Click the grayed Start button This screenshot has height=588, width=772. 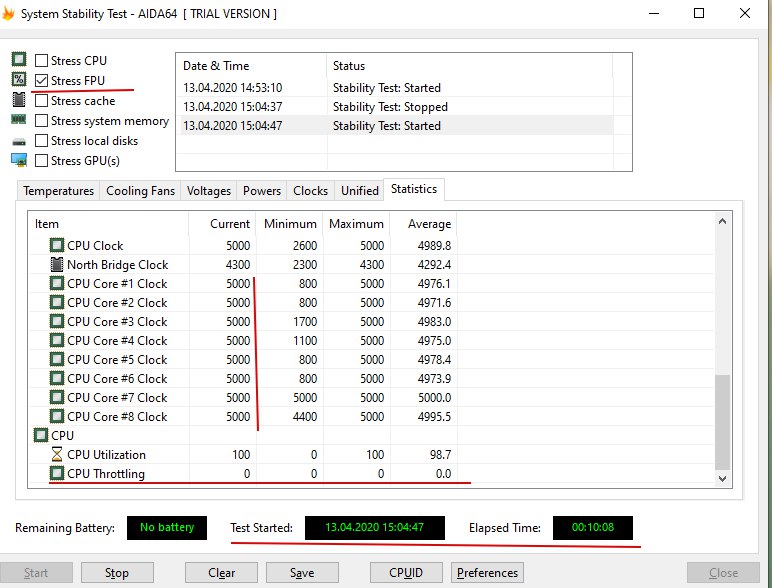36,573
